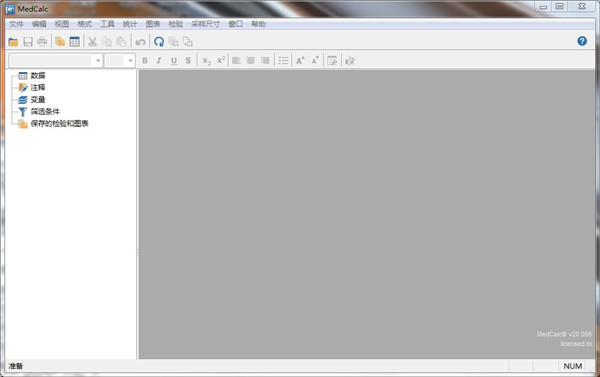The image size is (600, 377).
Task: Click the Undo arrow icon
Action: [x=140, y=42]
